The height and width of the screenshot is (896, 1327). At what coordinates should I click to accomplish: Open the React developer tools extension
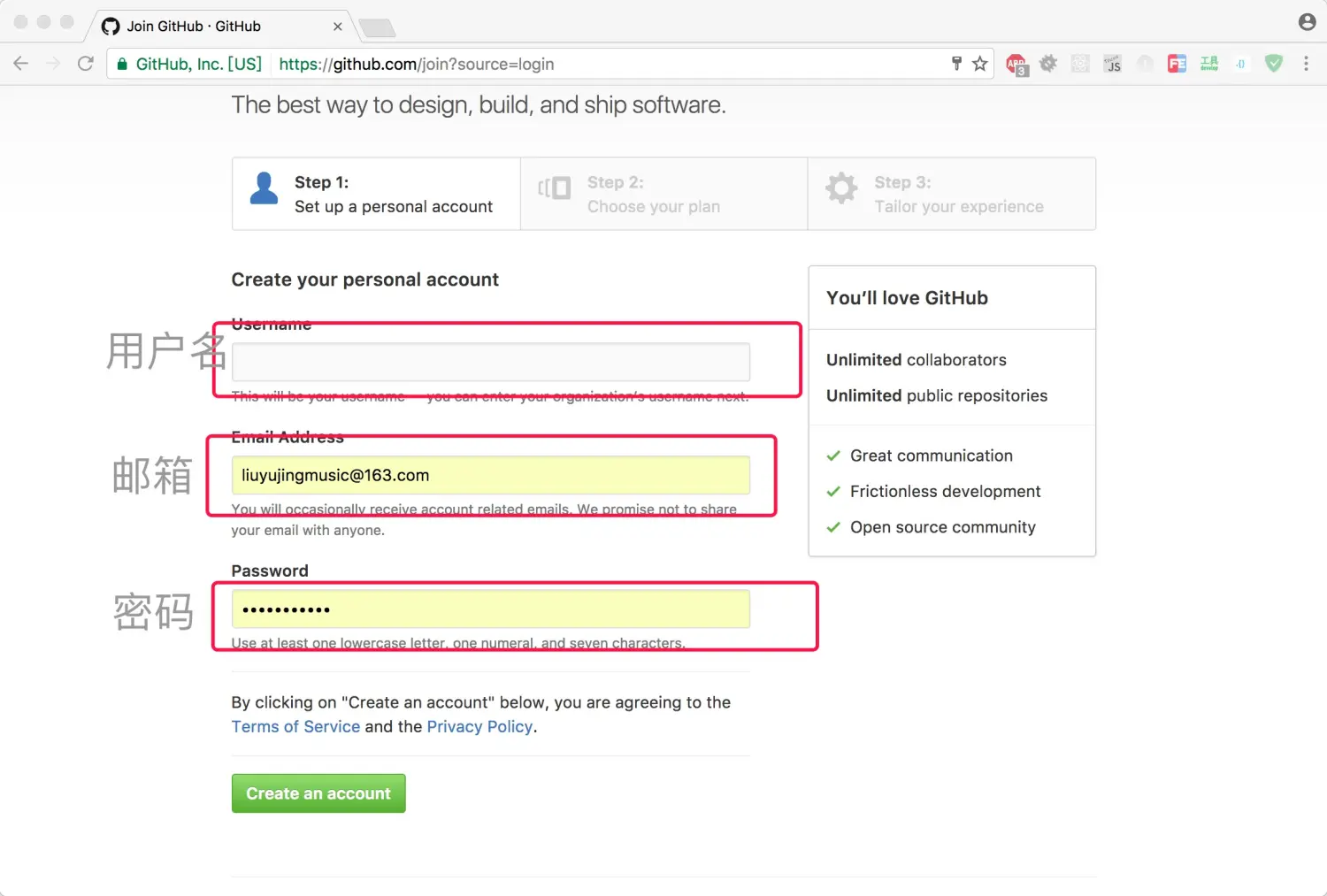[1080, 64]
